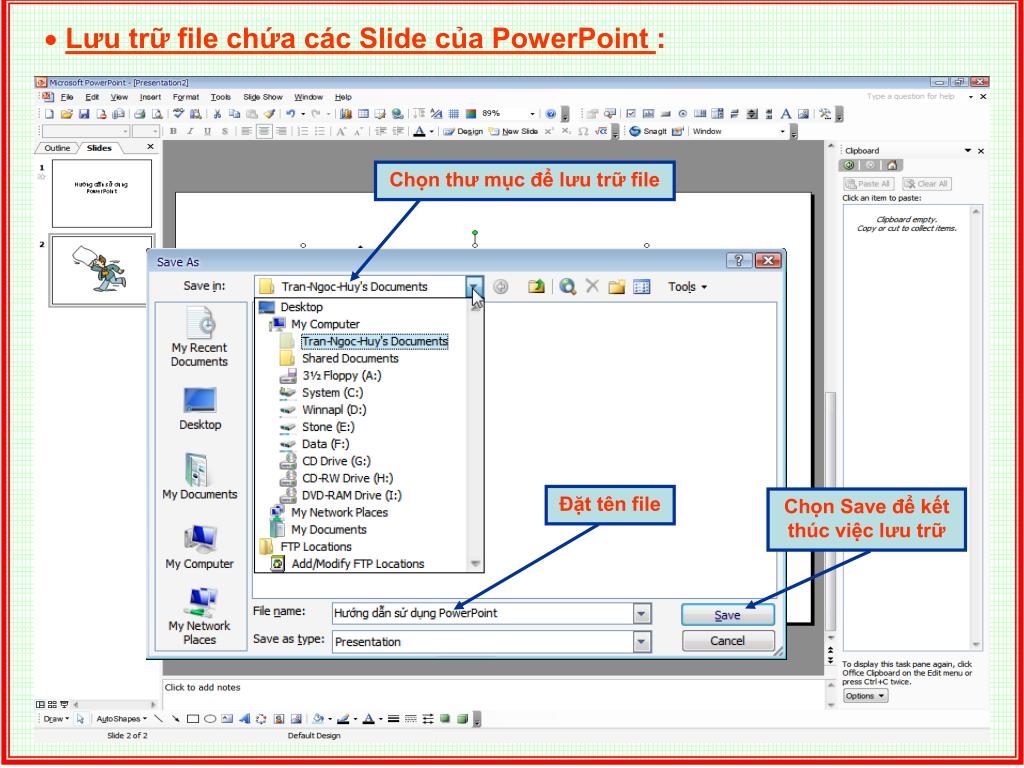
Task: Click the Insert WordArt icon in Drawing toolbar
Action: click(x=245, y=719)
